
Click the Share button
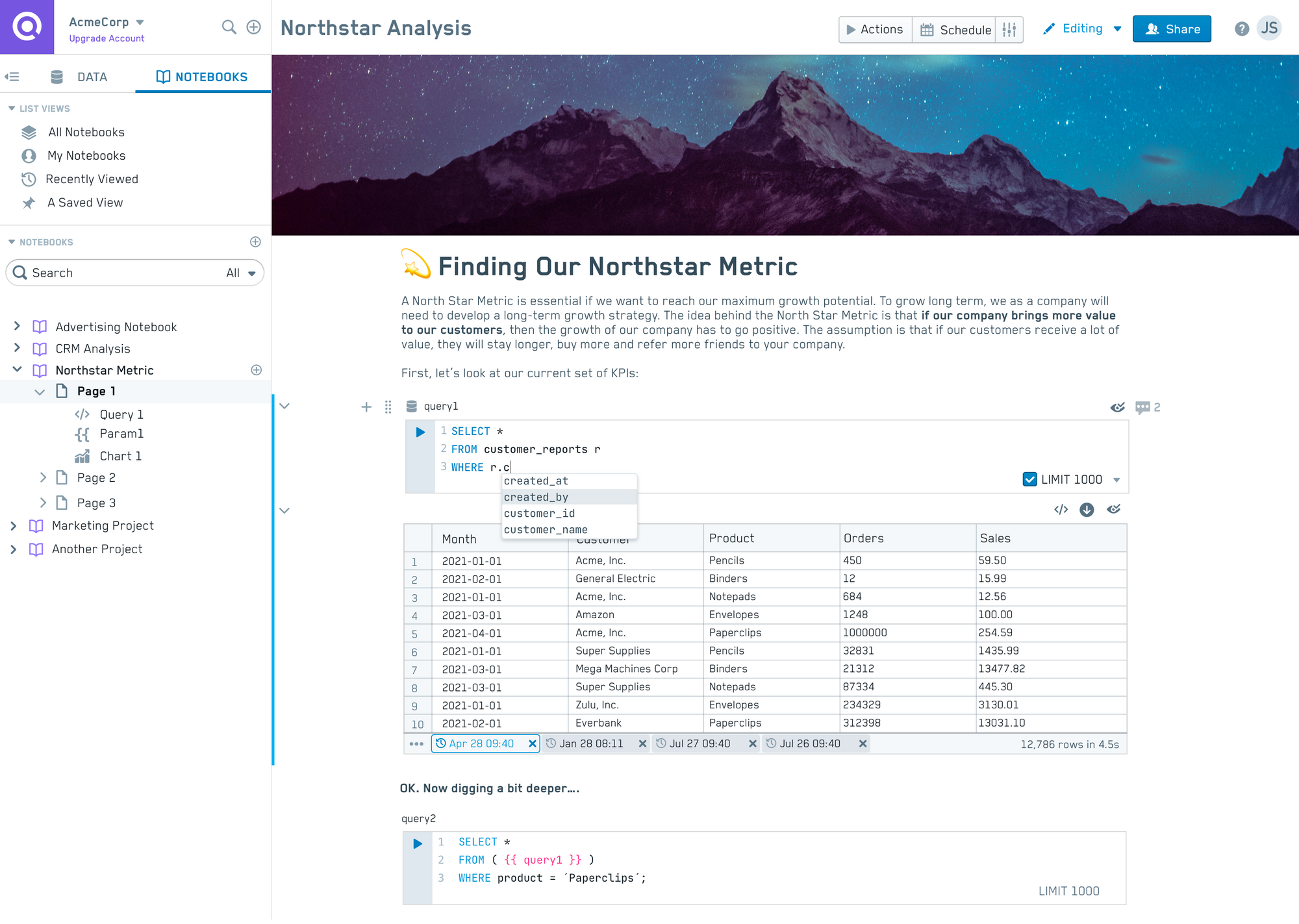click(x=1171, y=29)
